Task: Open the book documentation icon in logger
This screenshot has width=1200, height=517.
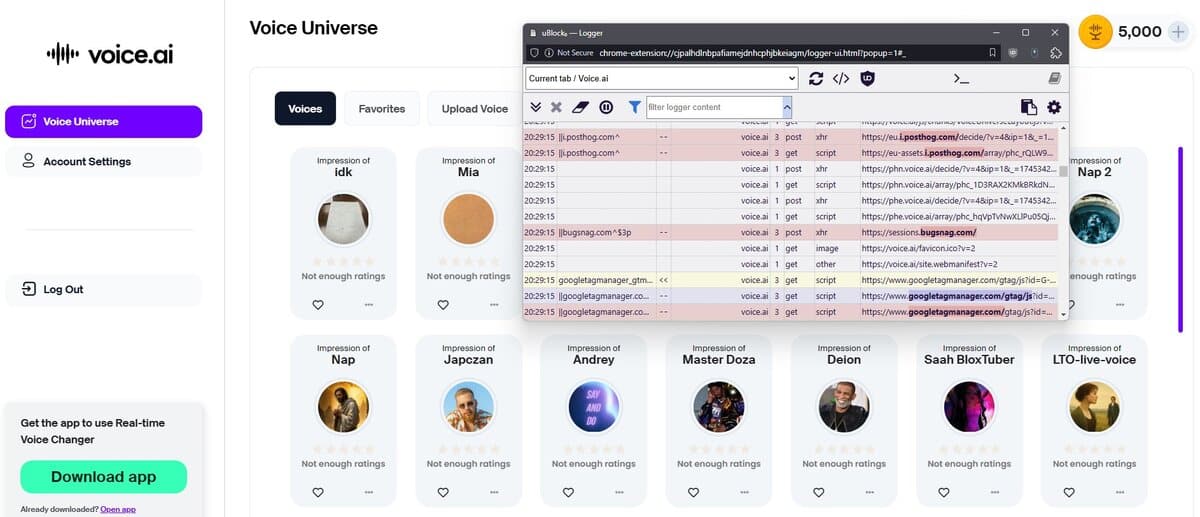Action: [1054, 78]
